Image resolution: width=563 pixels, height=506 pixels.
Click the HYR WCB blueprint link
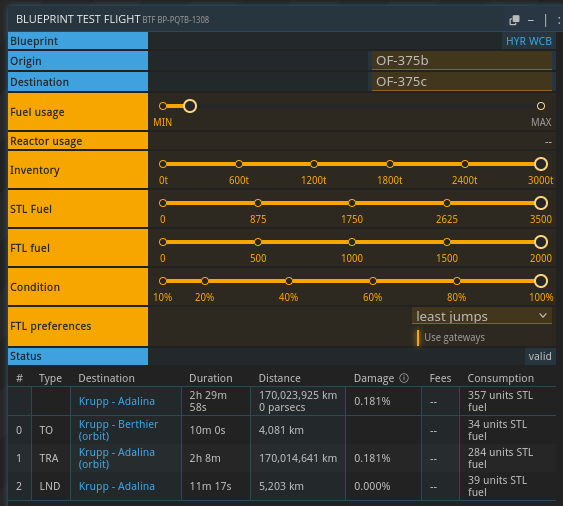pyautogui.click(x=529, y=41)
